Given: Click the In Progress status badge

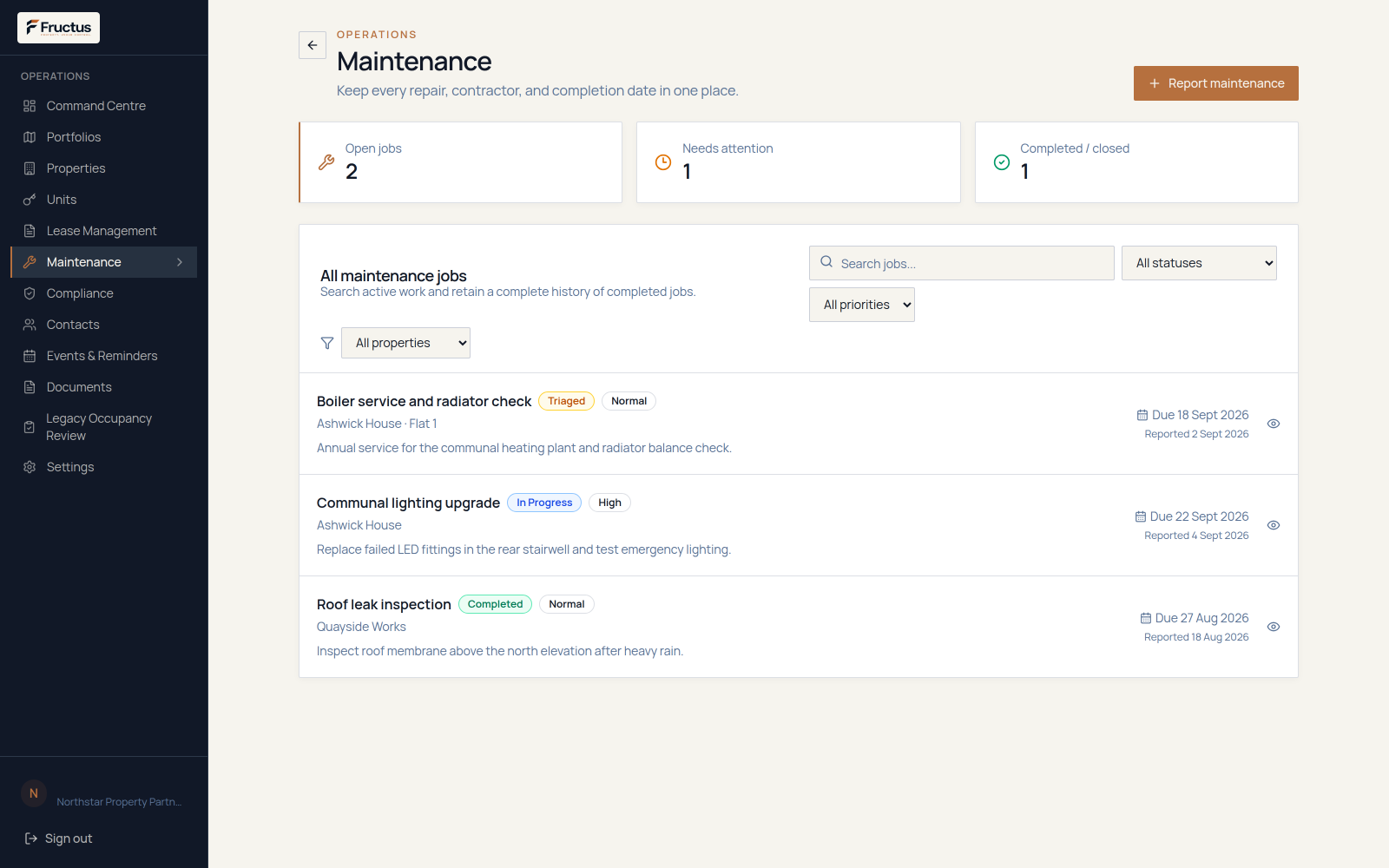Looking at the screenshot, I should click(x=544, y=503).
